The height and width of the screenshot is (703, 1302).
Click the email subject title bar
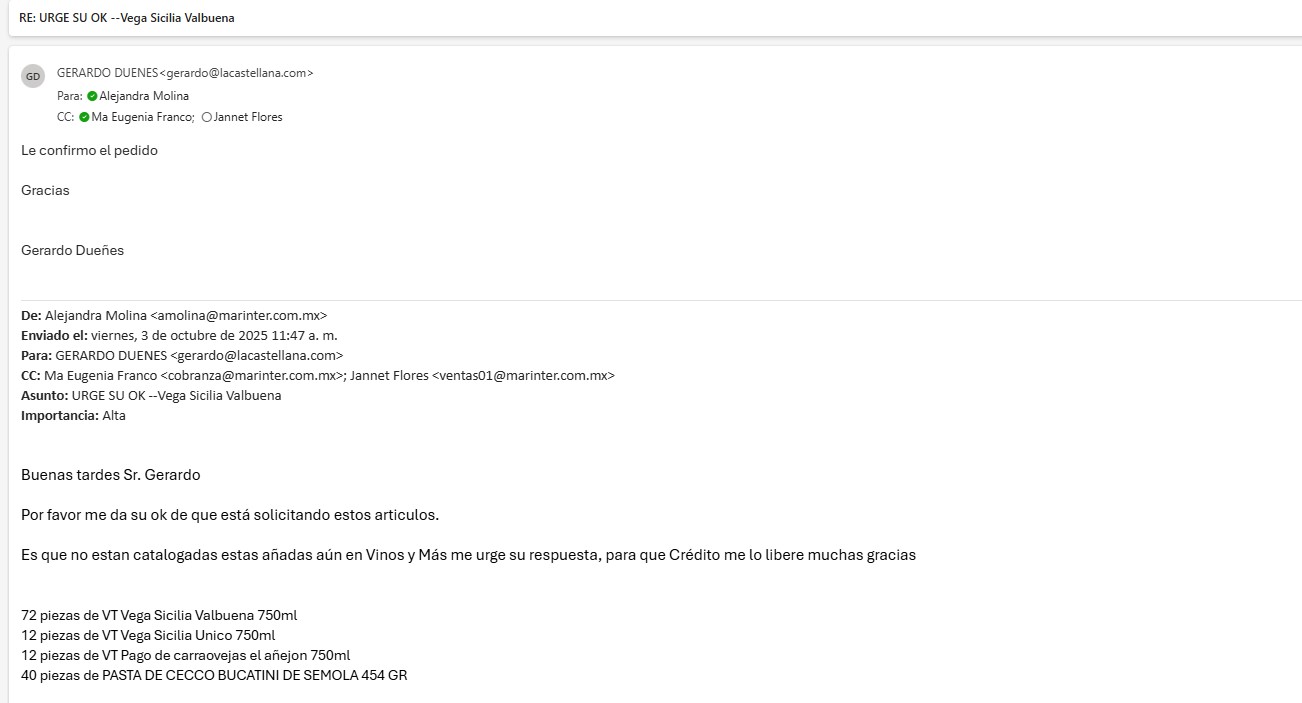[x=127, y=18]
